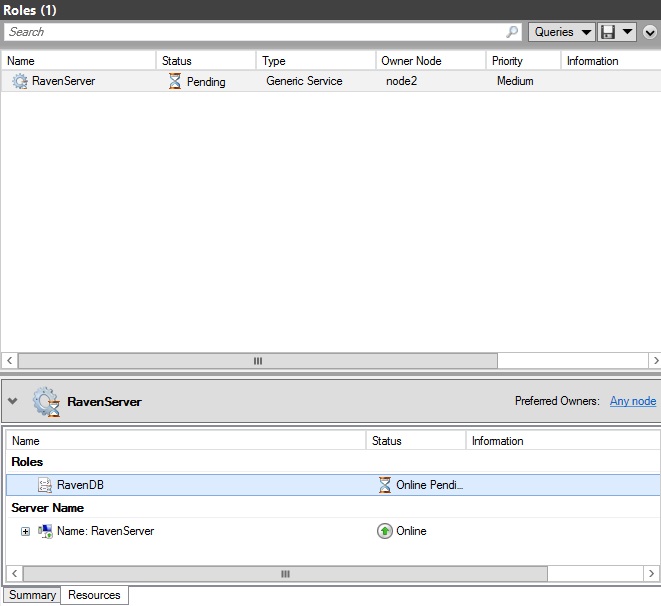661x606 pixels.
Task: Click the green Online arrow status icon
Action: 384,531
